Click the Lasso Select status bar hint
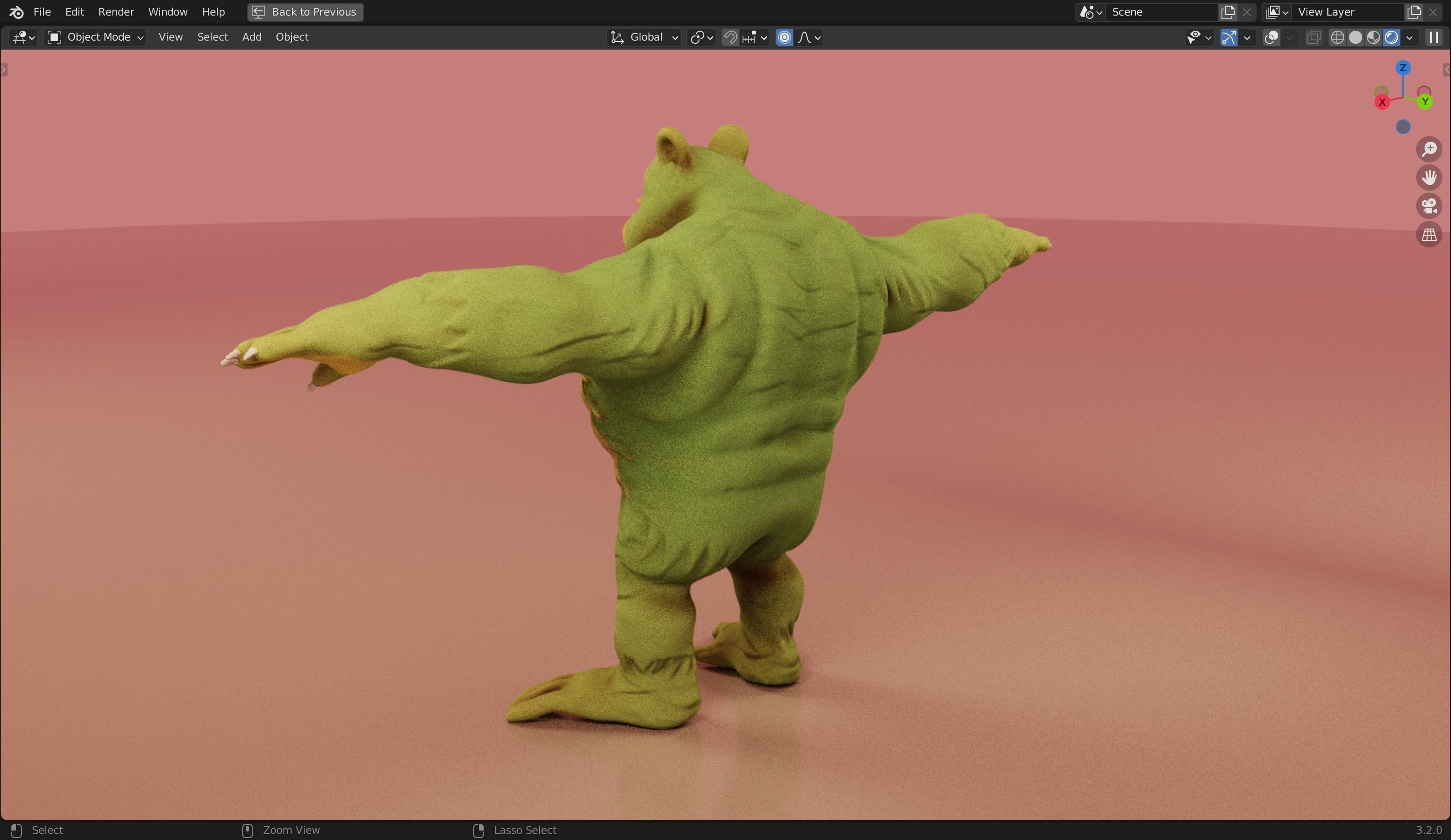Viewport: 1451px width, 840px height. pyautogui.click(x=515, y=830)
